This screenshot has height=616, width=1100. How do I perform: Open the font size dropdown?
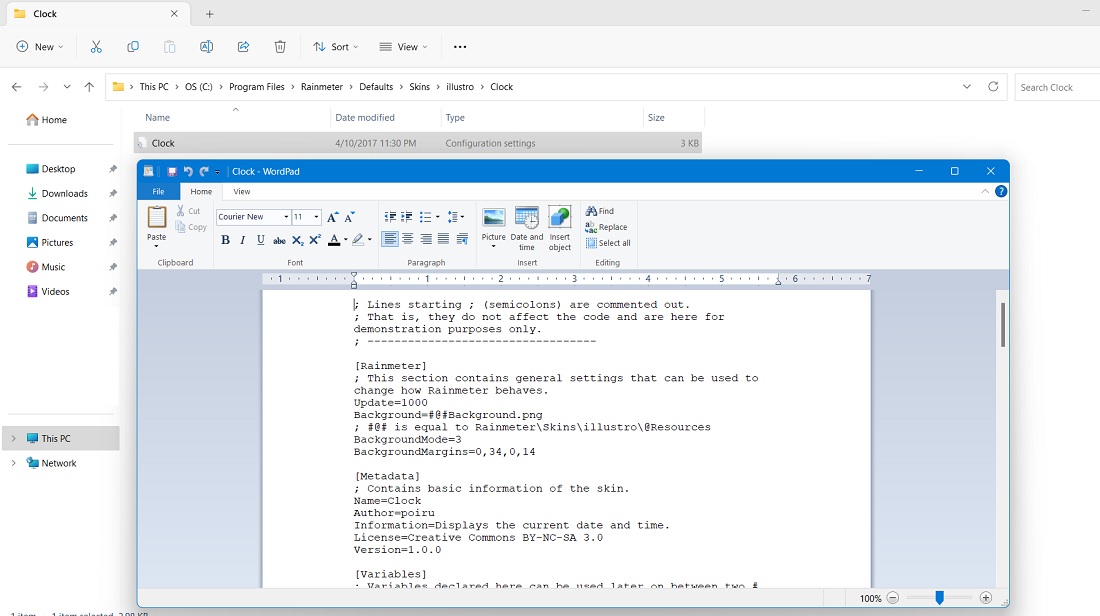coord(316,216)
